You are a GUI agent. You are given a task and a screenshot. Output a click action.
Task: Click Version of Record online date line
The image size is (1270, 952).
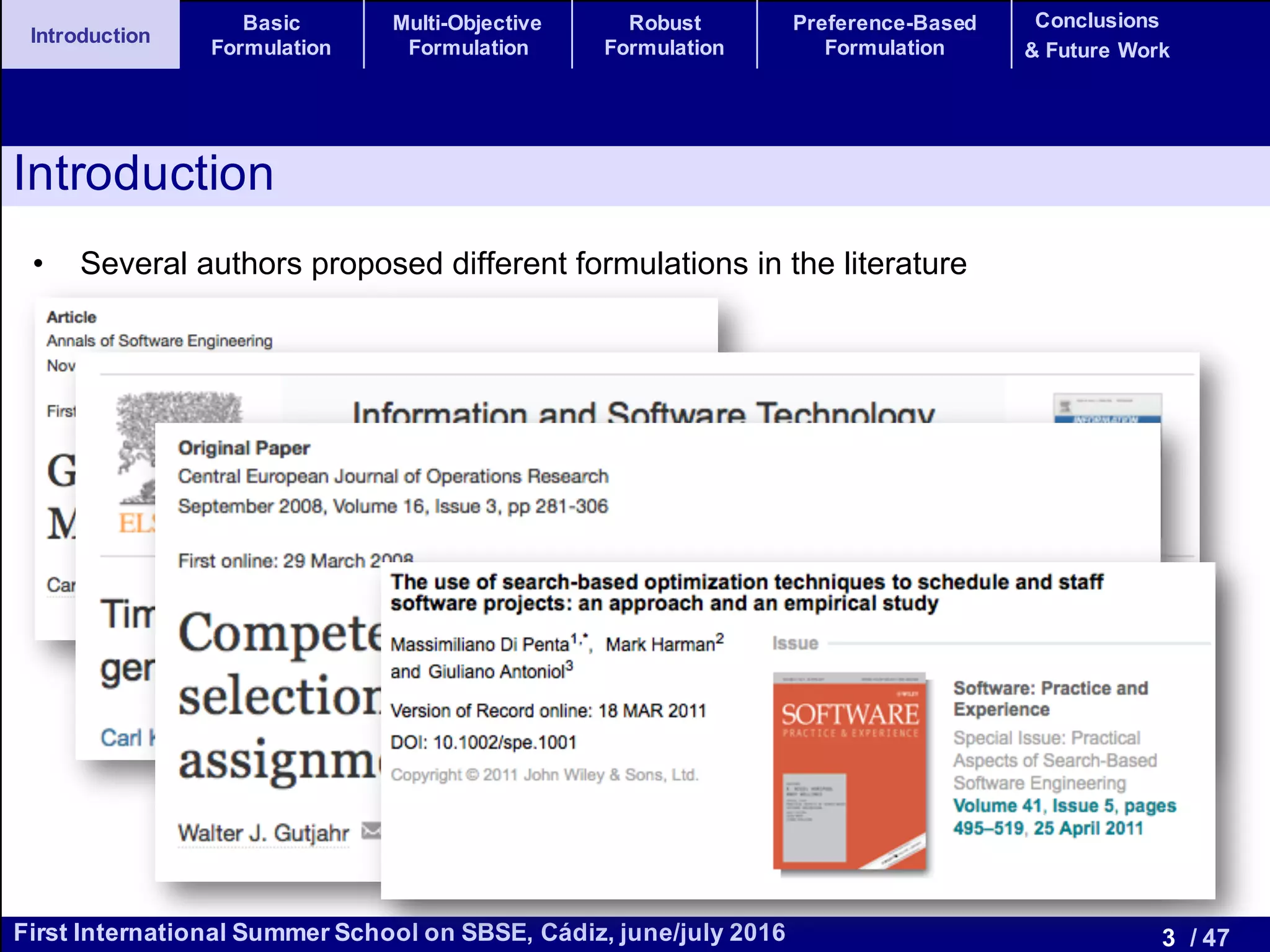point(548,711)
